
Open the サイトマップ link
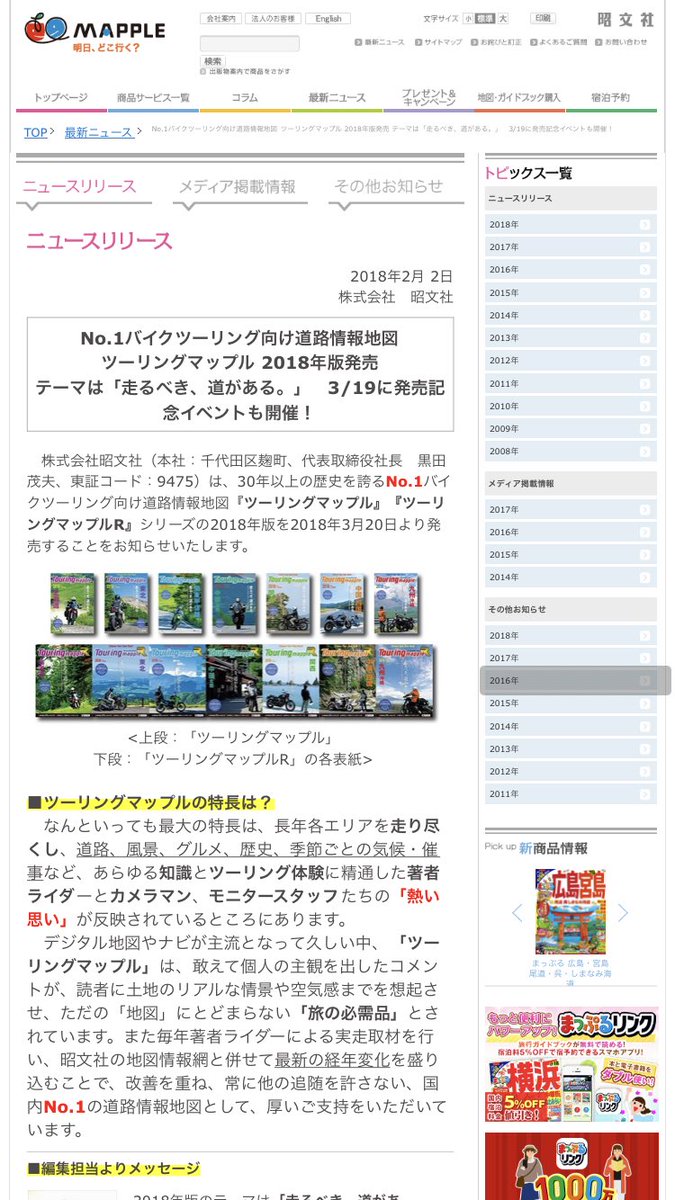438,42
